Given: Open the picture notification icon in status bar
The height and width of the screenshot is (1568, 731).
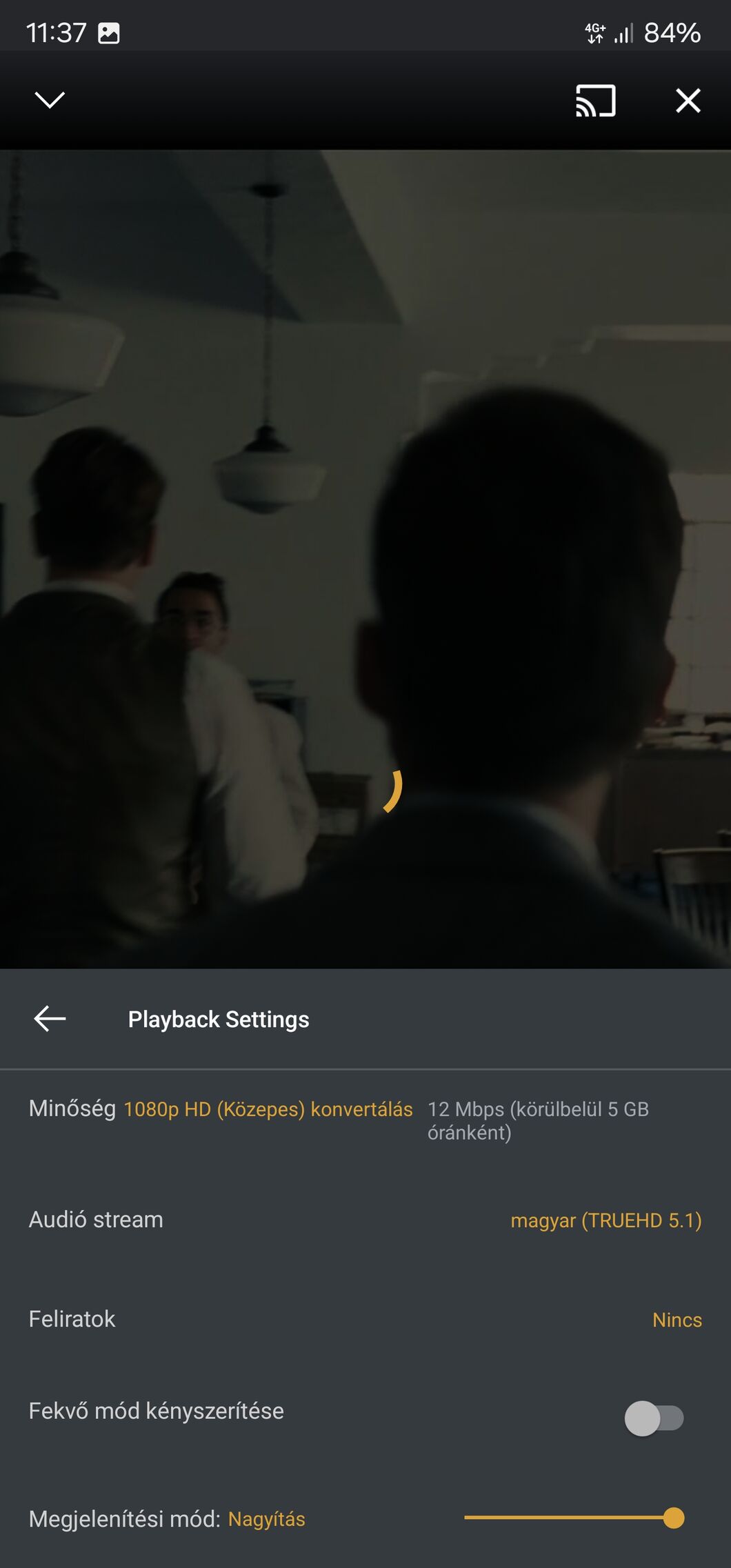Looking at the screenshot, I should 109,33.
